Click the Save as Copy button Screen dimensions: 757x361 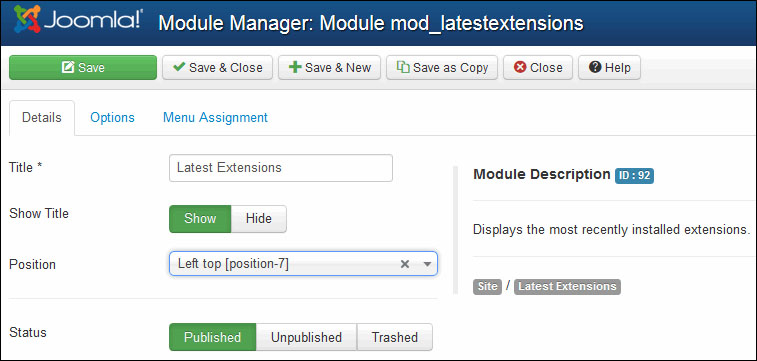point(442,67)
